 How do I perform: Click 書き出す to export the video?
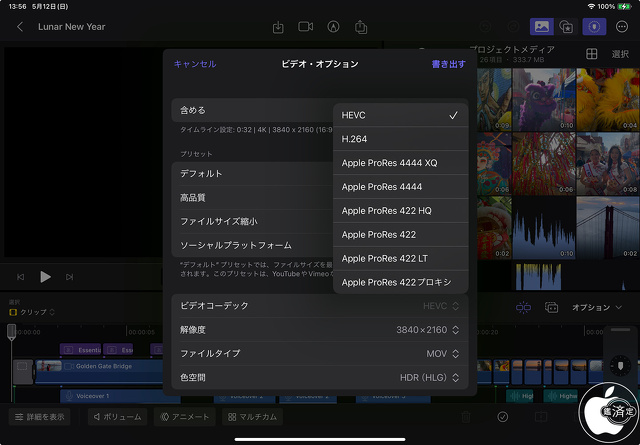(449, 64)
